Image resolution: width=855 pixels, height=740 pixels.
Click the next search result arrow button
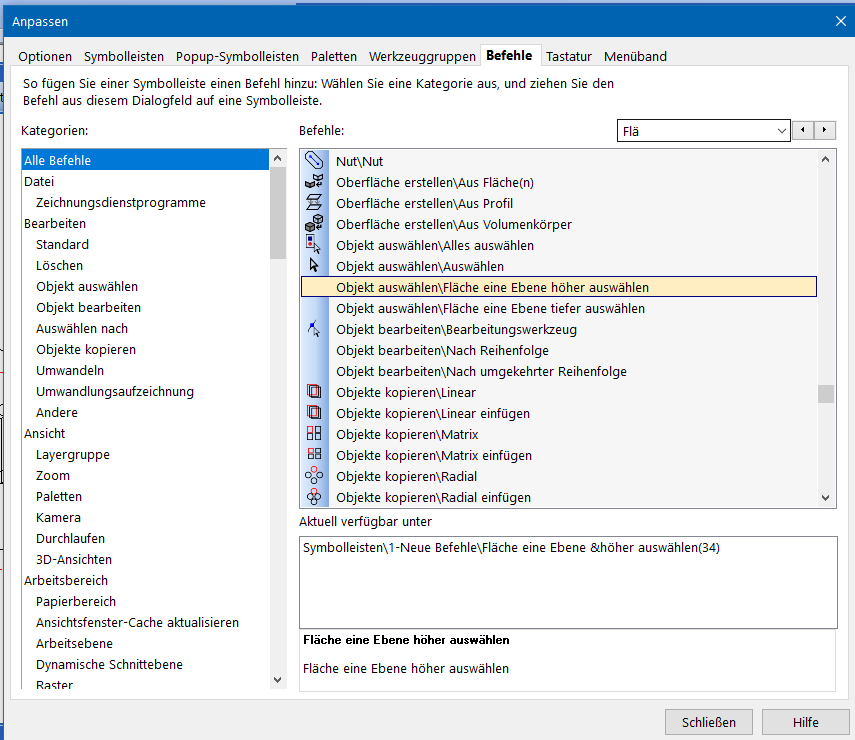[824, 130]
